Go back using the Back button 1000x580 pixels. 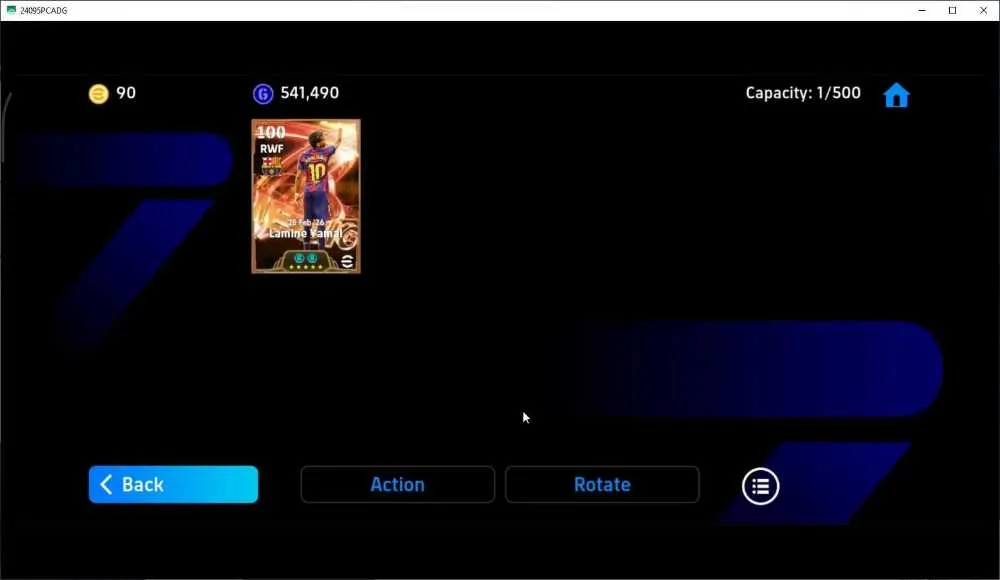coord(173,484)
